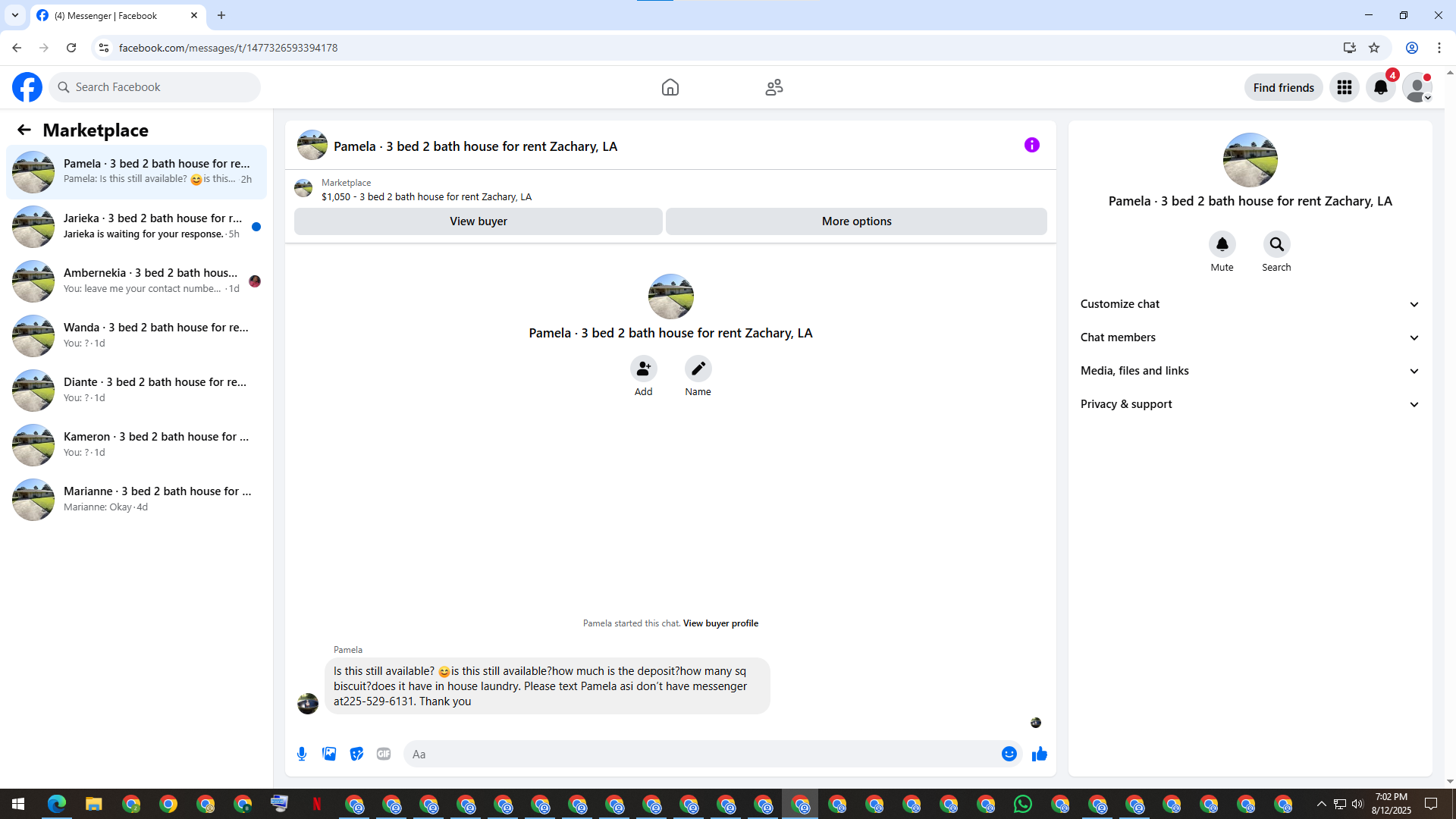Open the GIF picker
Viewport: 1456px width, 819px height.
click(384, 754)
